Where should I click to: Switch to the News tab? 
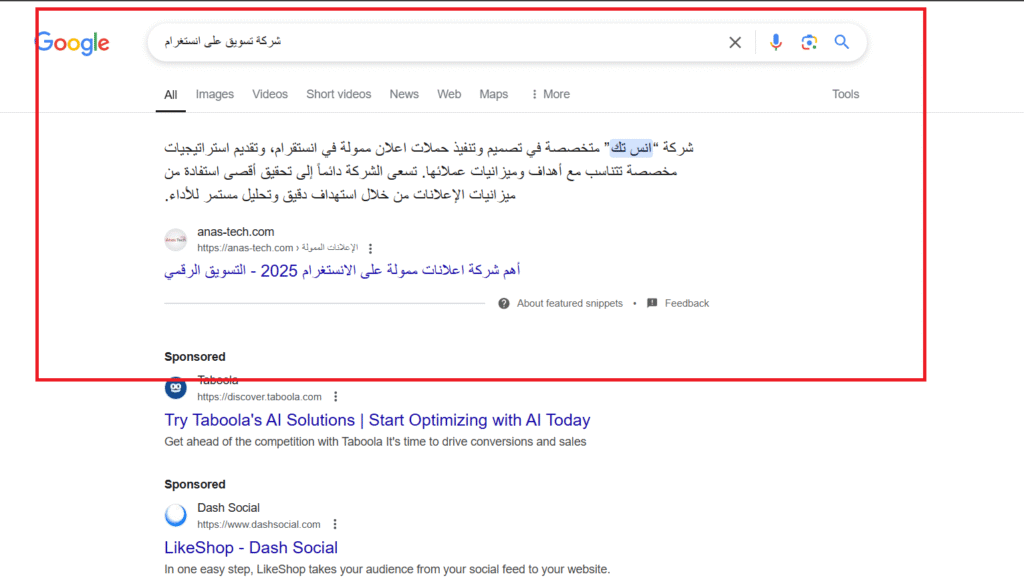pos(404,94)
